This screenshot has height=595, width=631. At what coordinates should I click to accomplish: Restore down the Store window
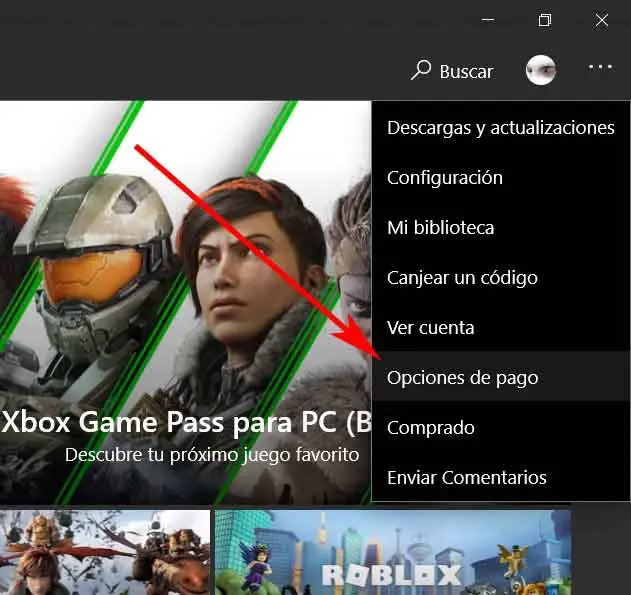545,19
